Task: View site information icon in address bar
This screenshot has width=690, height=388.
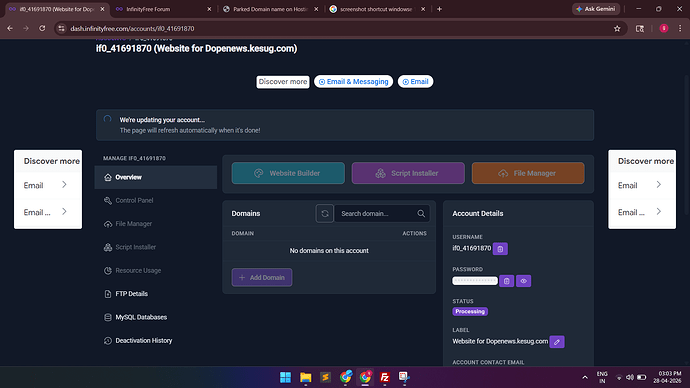Action: click(x=62, y=29)
